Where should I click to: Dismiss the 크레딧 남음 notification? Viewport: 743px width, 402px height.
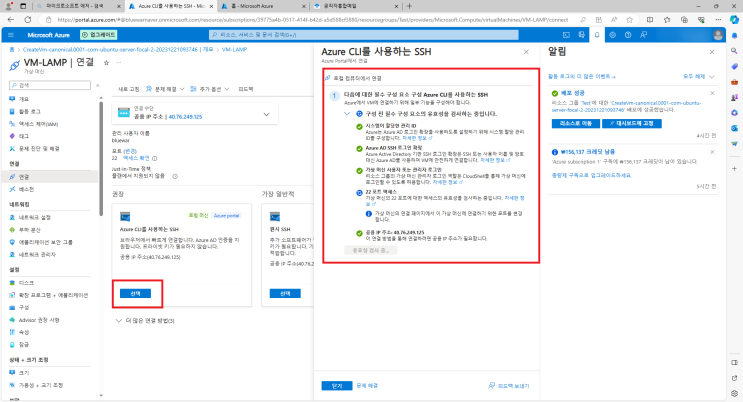coord(712,152)
